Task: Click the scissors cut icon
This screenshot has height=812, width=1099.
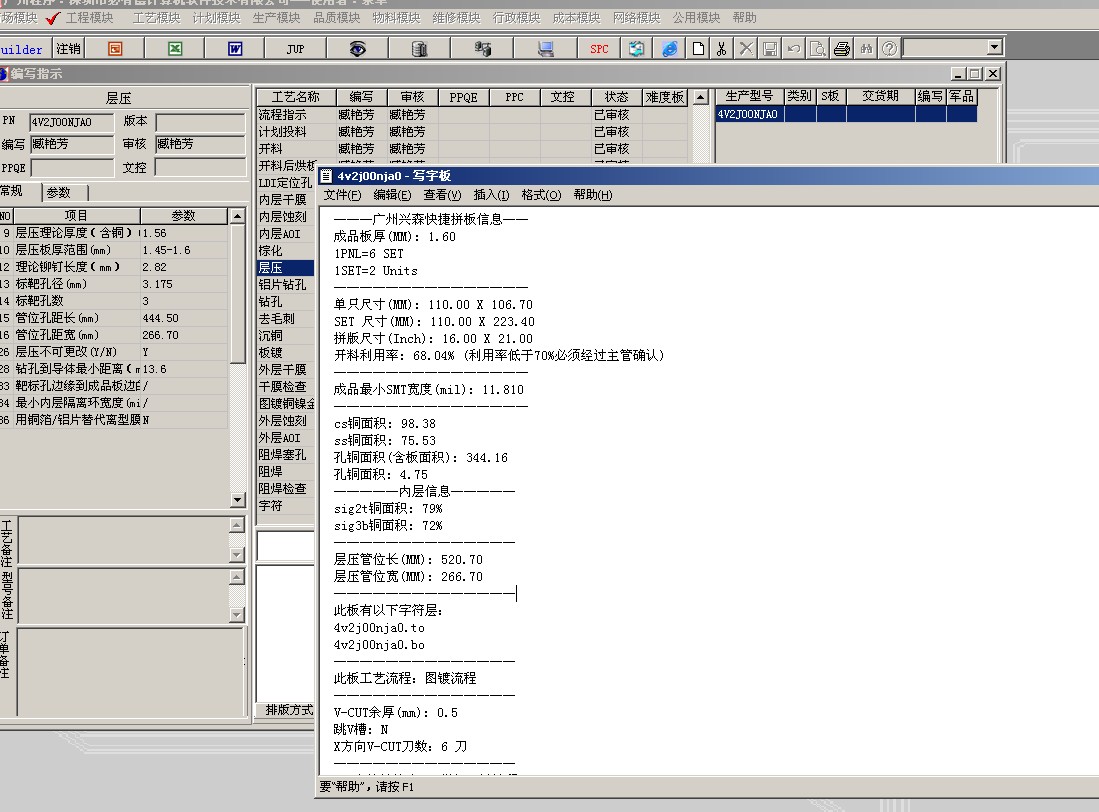Action: pyautogui.click(x=721, y=48)
